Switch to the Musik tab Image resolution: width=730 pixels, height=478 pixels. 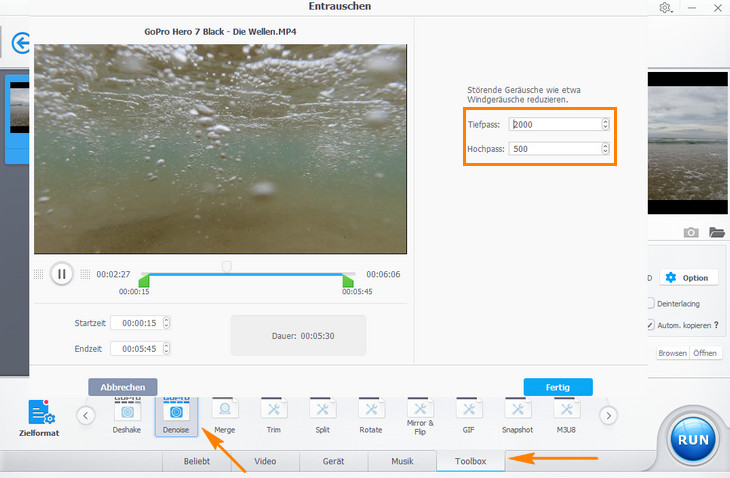point(402,461)
